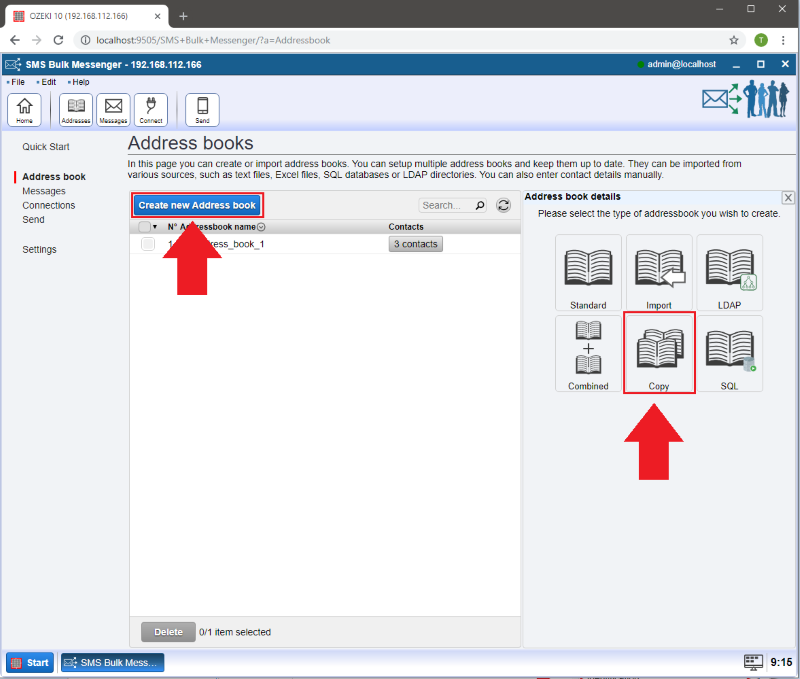Tick the select-all checkbox in list header
The image size is (800, 679).
144,227
